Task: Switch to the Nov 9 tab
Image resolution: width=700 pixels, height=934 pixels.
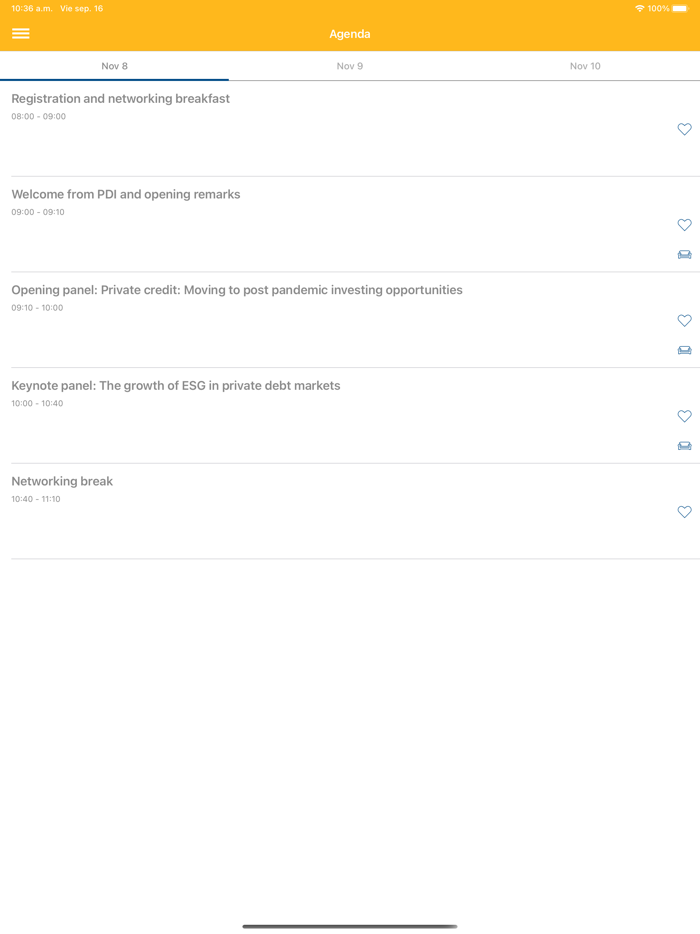Action: click(350, 66)
